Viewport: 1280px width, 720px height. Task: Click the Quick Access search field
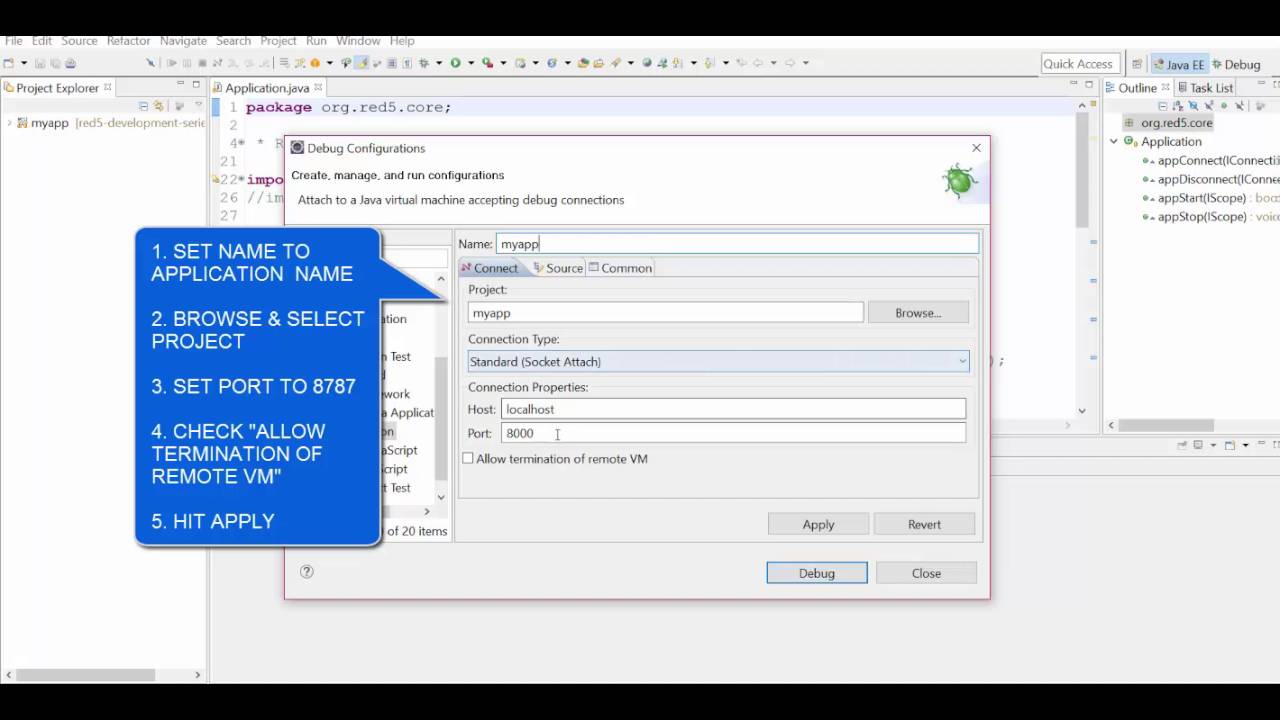(1078, 64)
